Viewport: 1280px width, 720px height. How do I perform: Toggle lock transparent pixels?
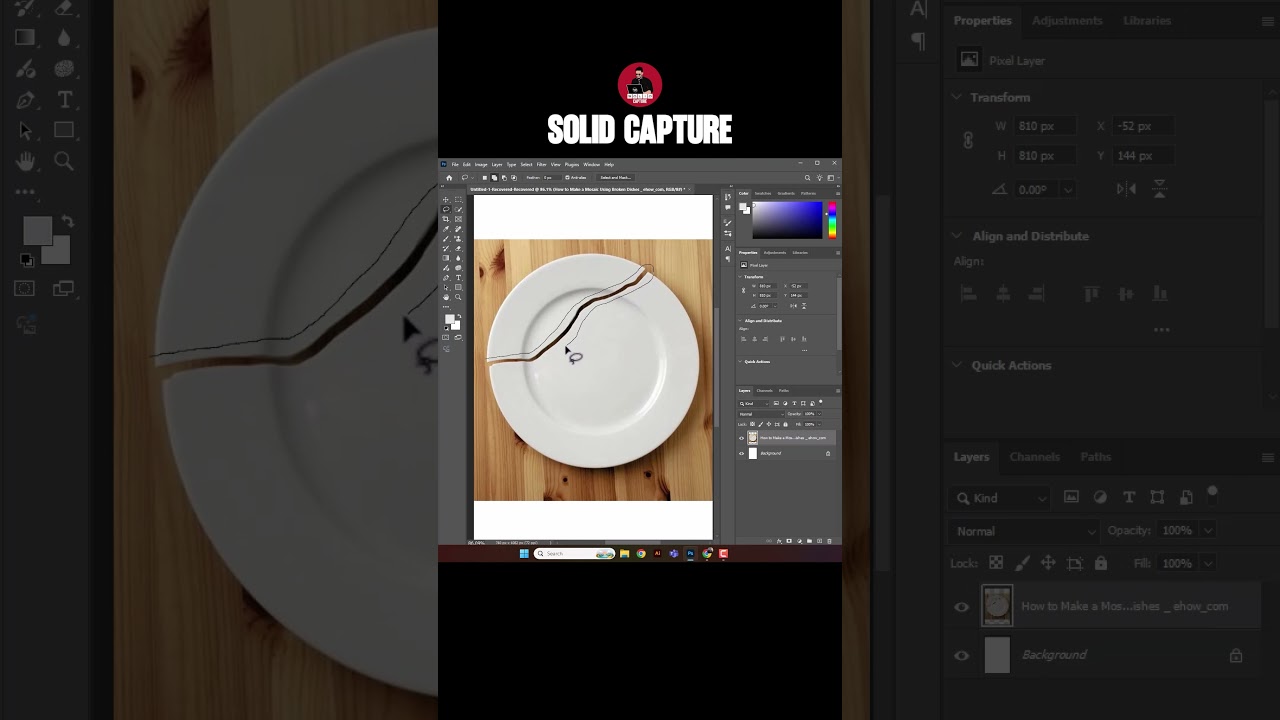point(752,424)
